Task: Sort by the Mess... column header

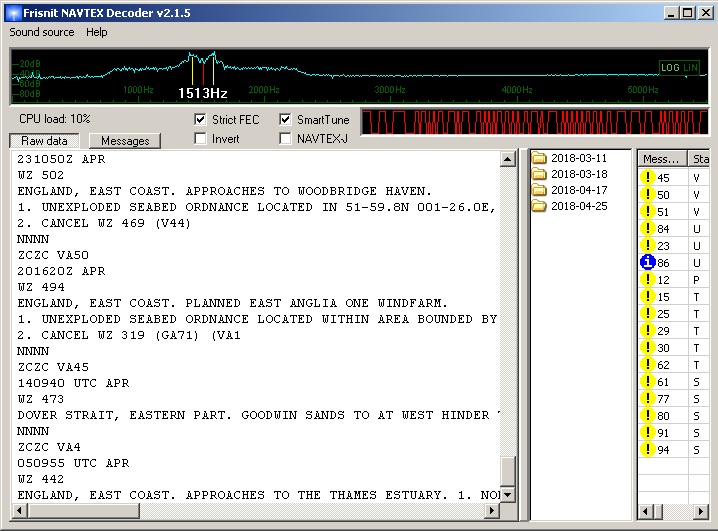Action: [x=662, y=159]
